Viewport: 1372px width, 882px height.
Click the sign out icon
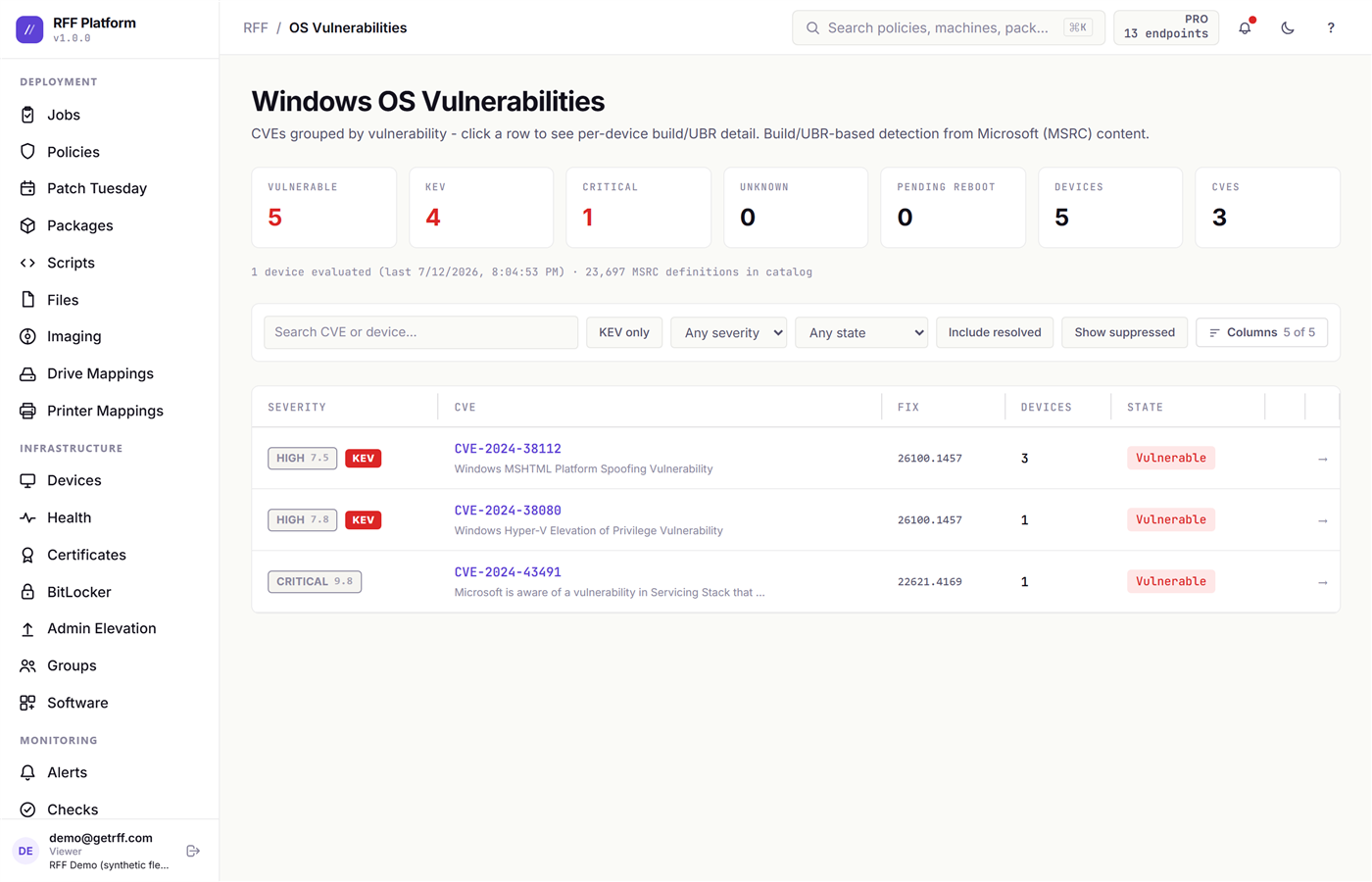[x=193, y=851]
